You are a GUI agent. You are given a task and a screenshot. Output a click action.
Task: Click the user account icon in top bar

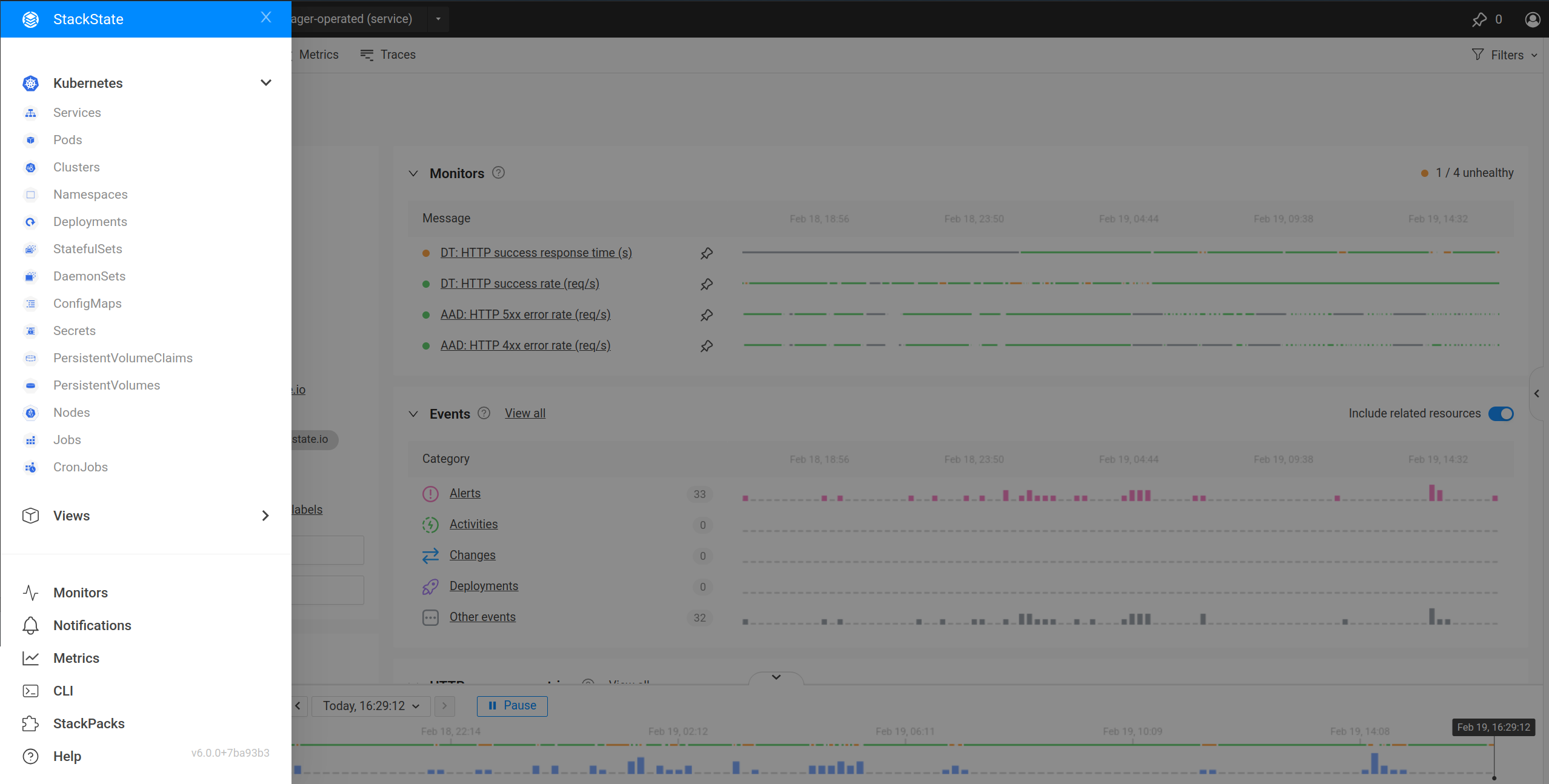tap(1532, 19)
